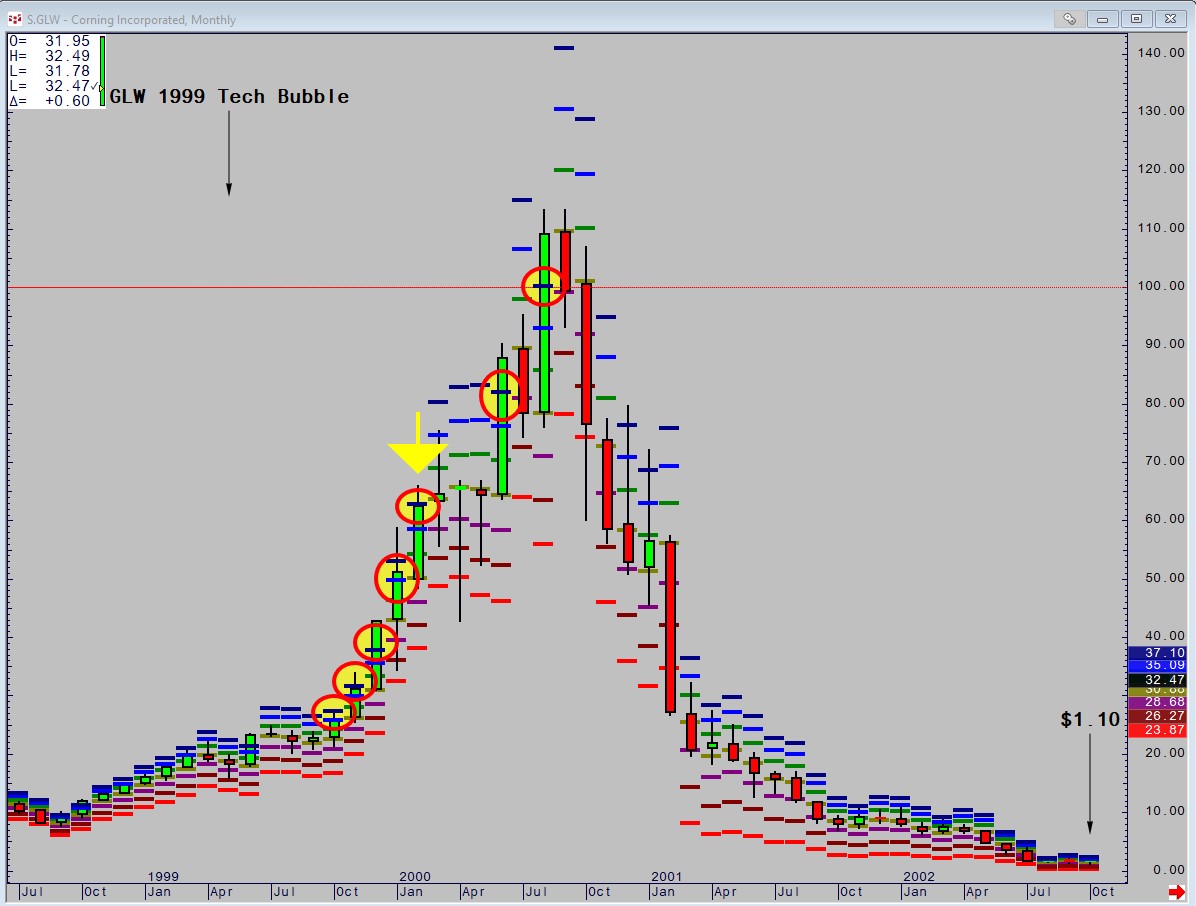Click the black 32.47 last price tag
Screen dimensions: 1196x906
[1157, 680]
